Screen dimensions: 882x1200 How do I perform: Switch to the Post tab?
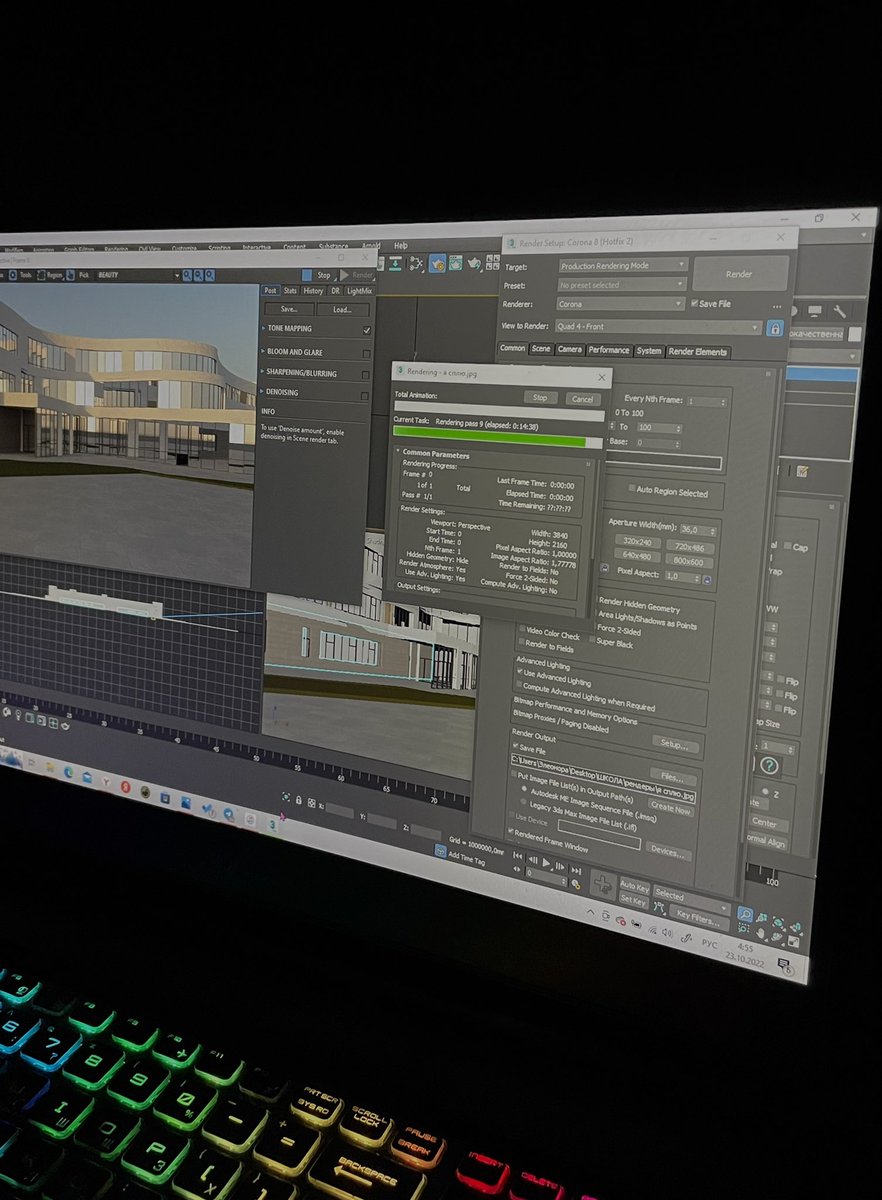coord(269,290)
